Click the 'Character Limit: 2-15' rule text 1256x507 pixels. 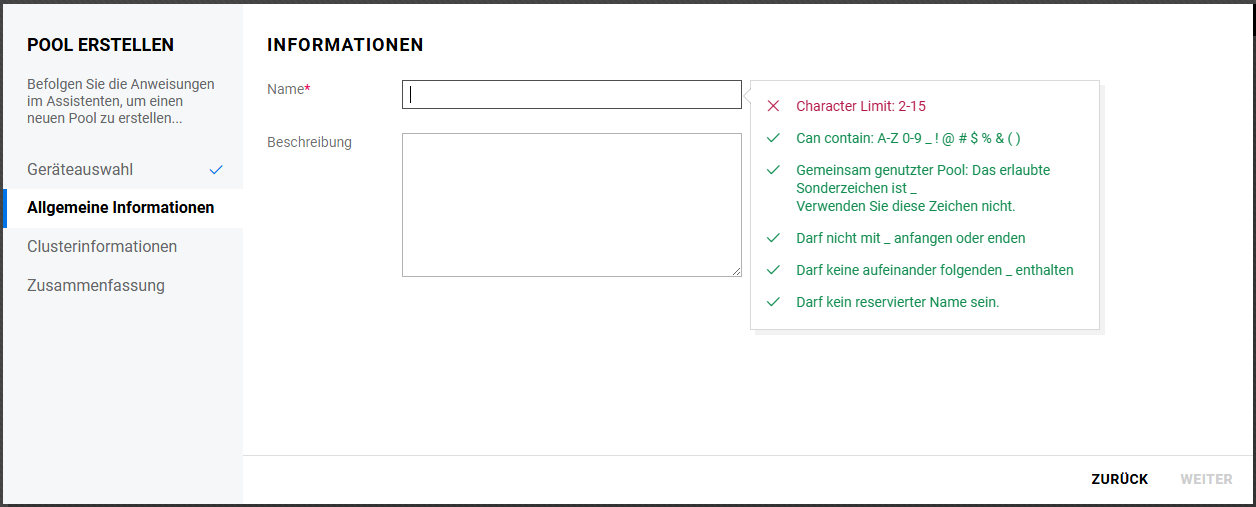(867, 106)
